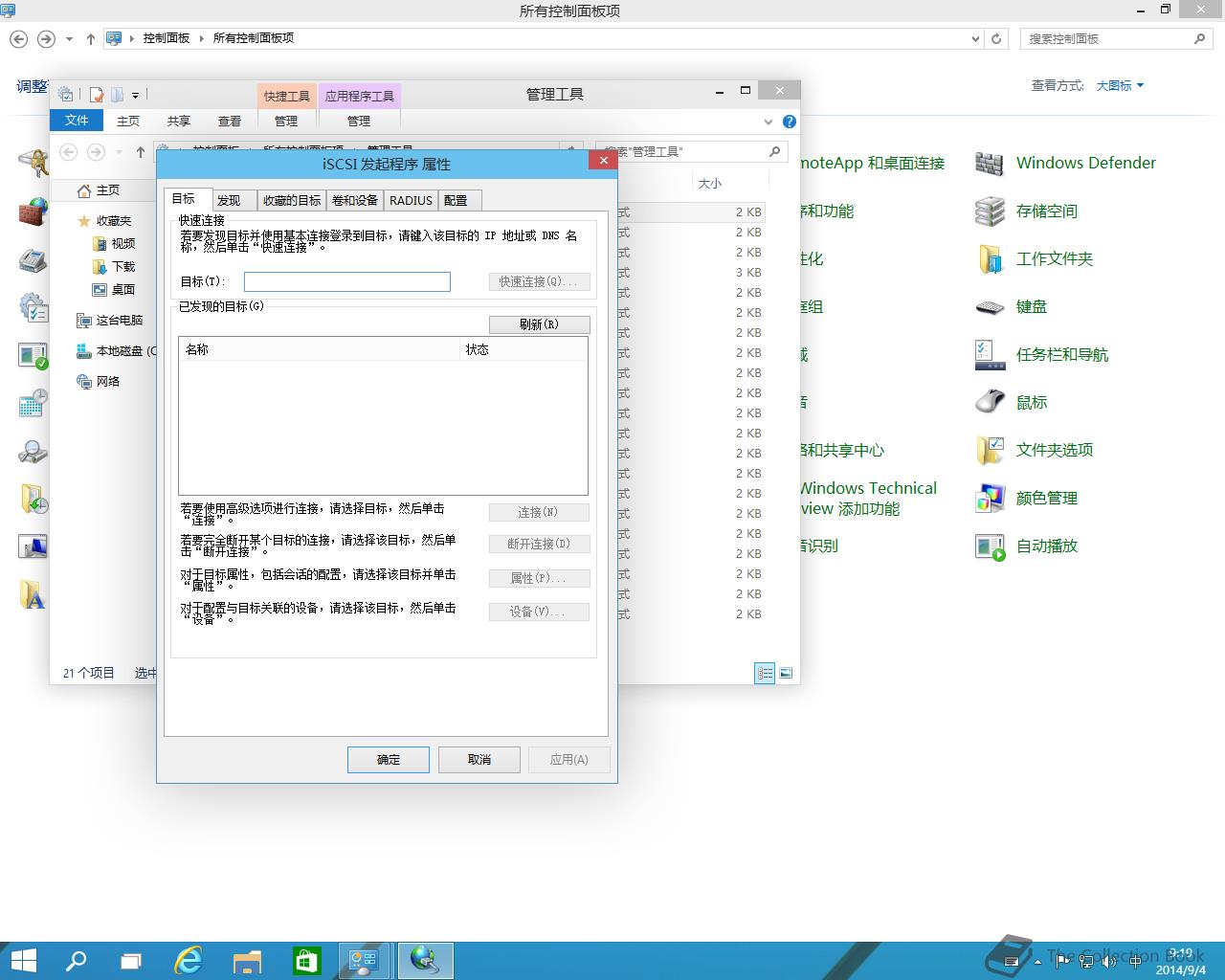This screenshot has width=1225, height=980.
Task: Click the 刷新(R) button
Action: [539, 324]
